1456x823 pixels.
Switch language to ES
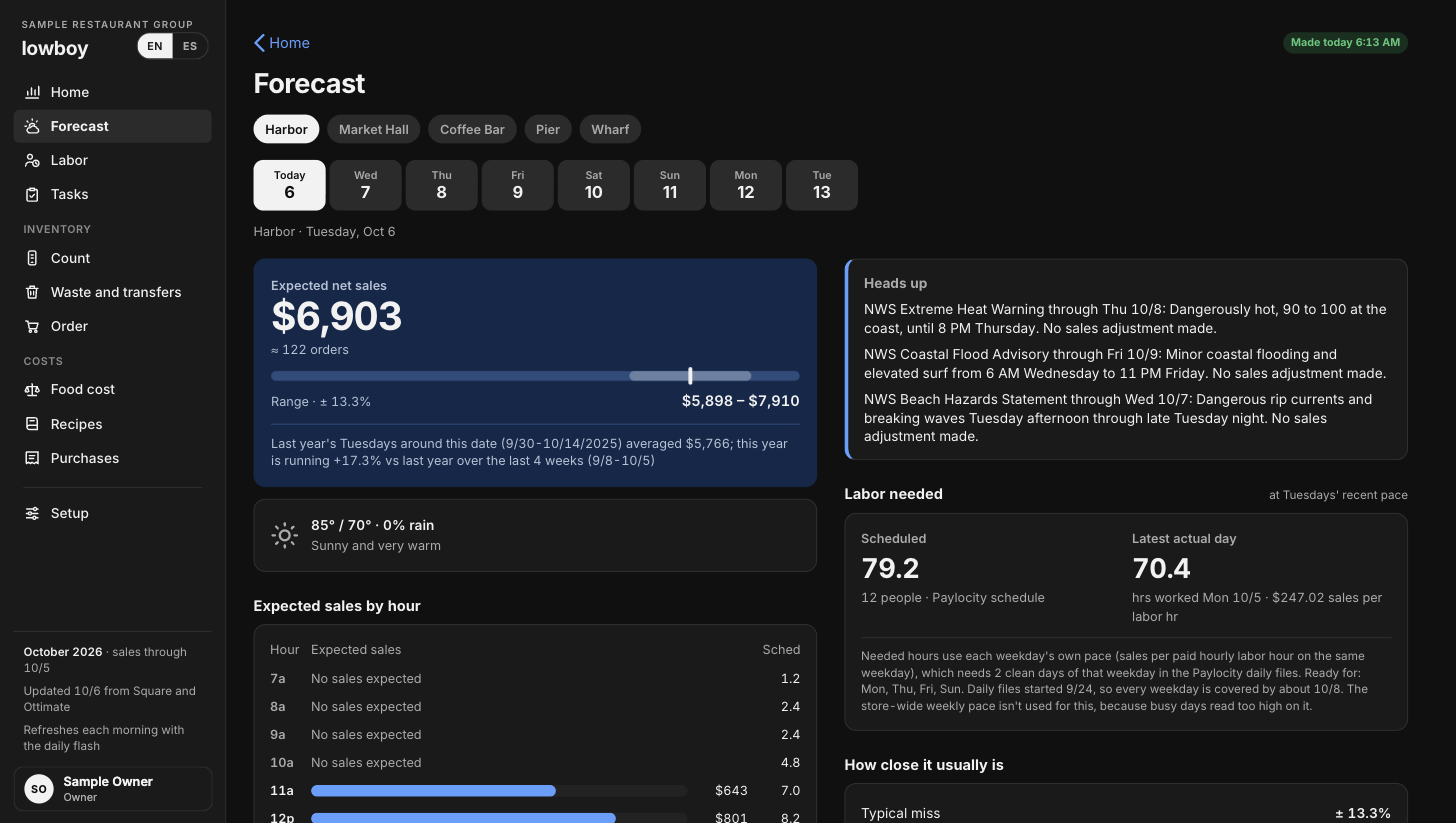(x=190, y=46)
